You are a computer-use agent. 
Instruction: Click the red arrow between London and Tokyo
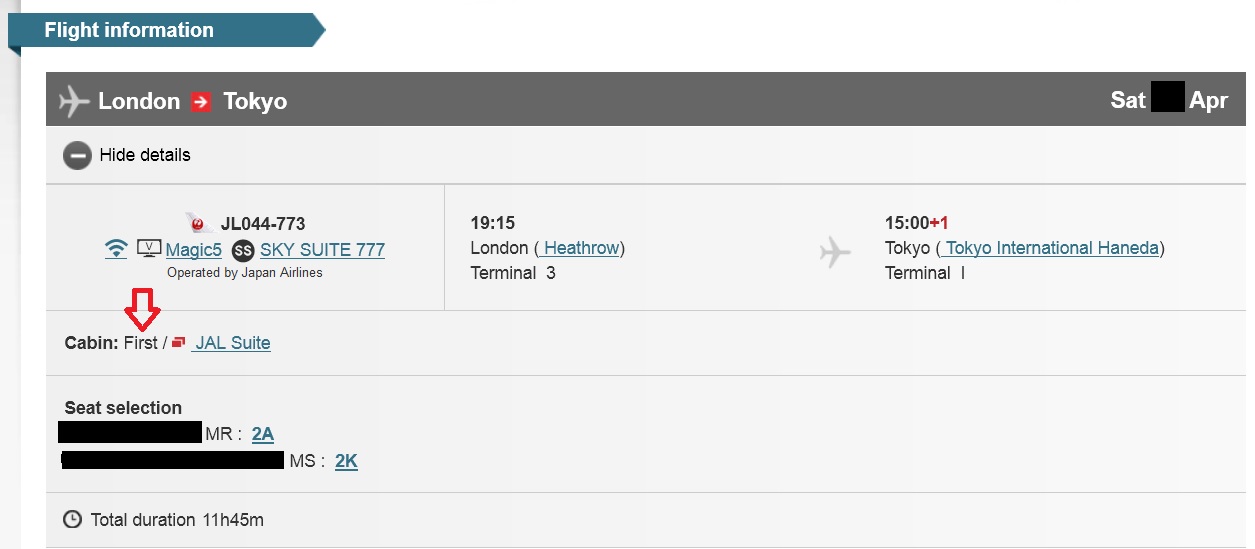tap(201, 101)
